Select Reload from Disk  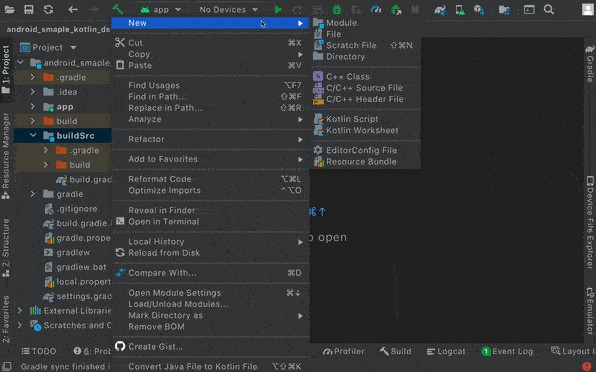pyautogui.click(x=210, y=253)
